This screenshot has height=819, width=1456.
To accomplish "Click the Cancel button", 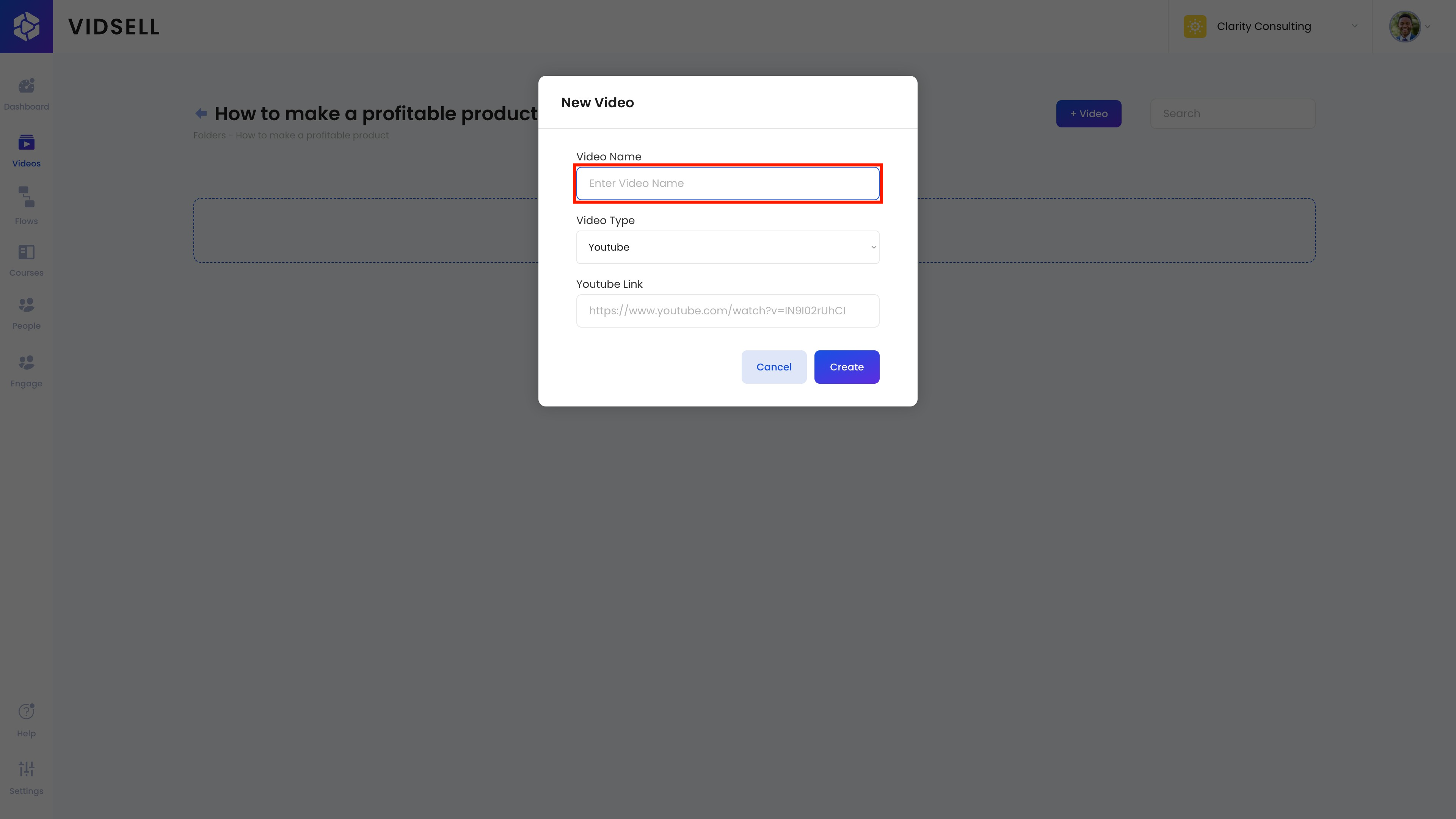I will click(774, 367).
